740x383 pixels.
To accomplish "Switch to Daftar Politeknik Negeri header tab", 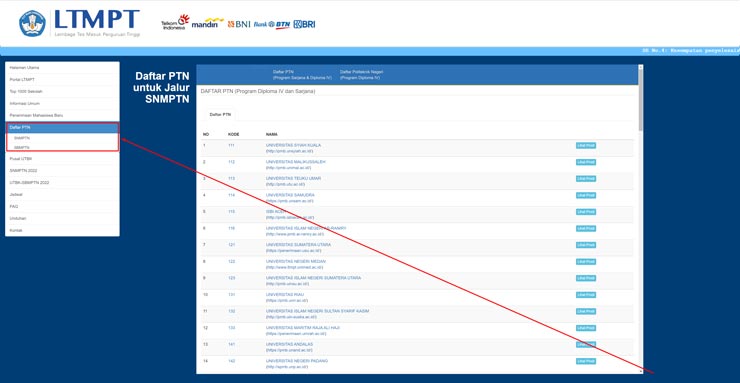I will pyautogui.click(x=361, y=75).
